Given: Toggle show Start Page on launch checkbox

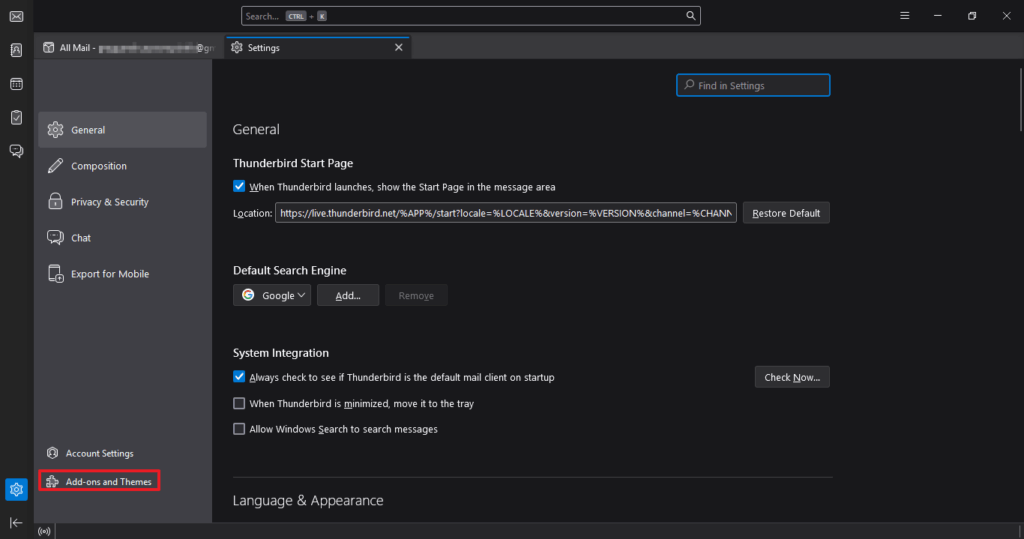Looking at the screenshot, I should coord(239,186).
